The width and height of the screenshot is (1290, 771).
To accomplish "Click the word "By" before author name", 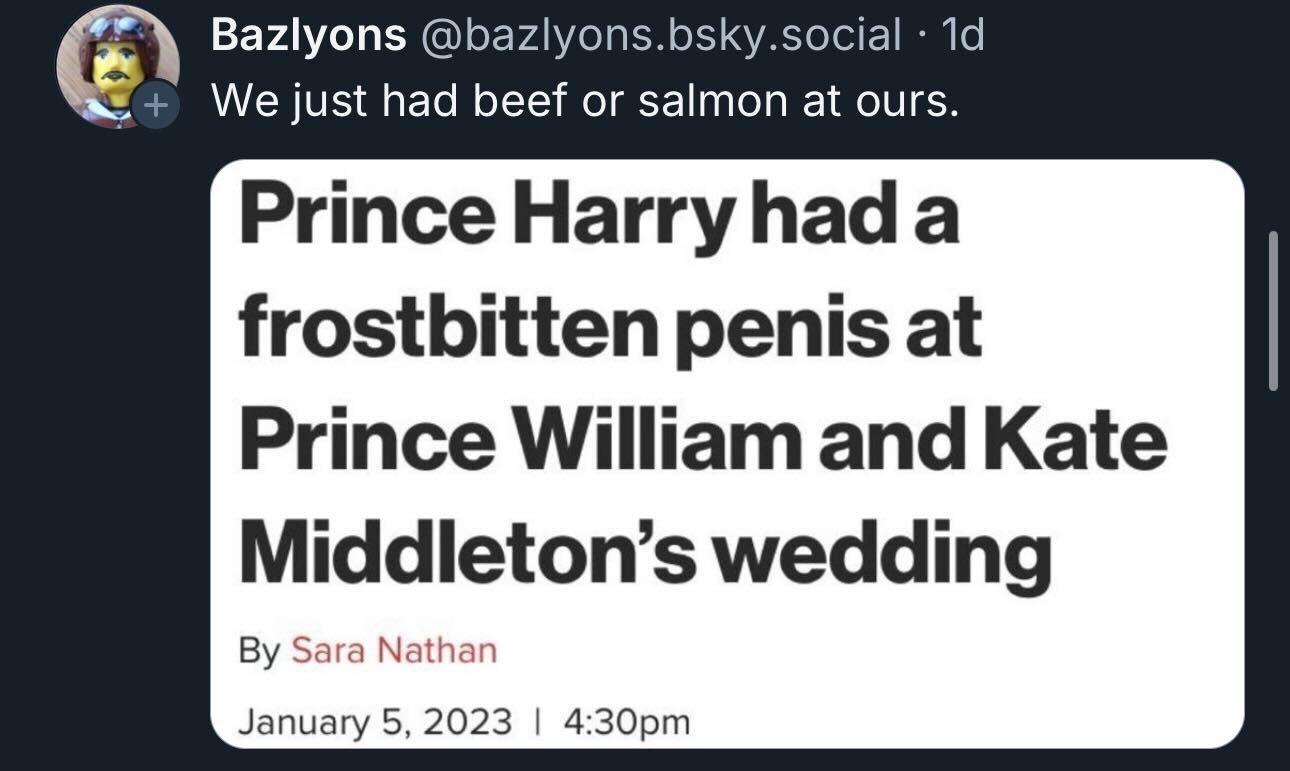I will tap(259, 651).
